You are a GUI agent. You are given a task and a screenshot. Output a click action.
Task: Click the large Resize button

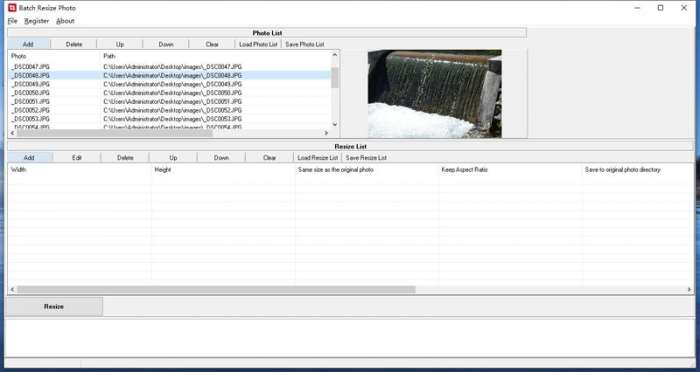[54, 306]
